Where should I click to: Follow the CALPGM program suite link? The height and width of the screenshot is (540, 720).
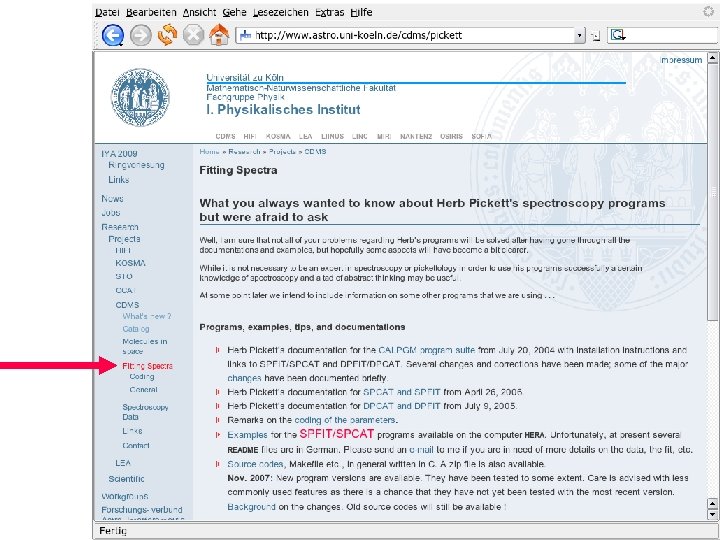[427, 350]
